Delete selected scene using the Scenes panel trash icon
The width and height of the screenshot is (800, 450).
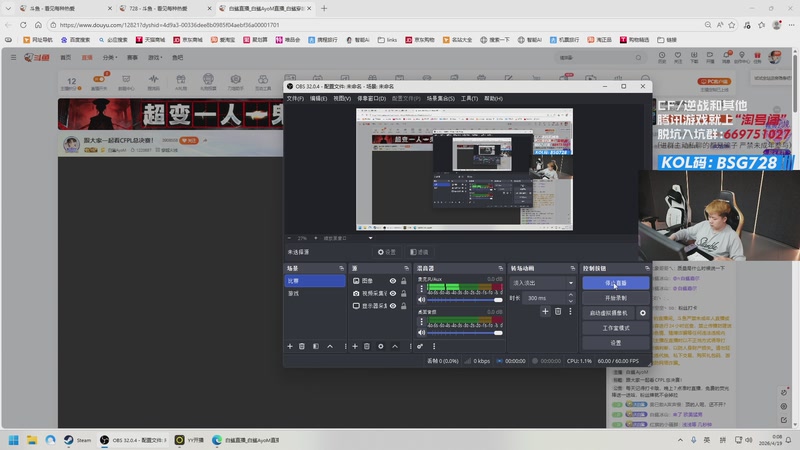point(302,346)
